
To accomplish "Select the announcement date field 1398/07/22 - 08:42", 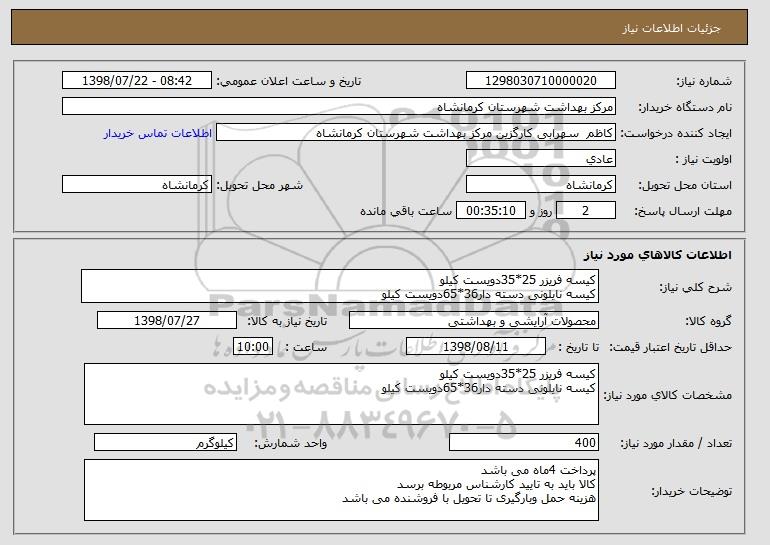I will [x=137, y=81].
